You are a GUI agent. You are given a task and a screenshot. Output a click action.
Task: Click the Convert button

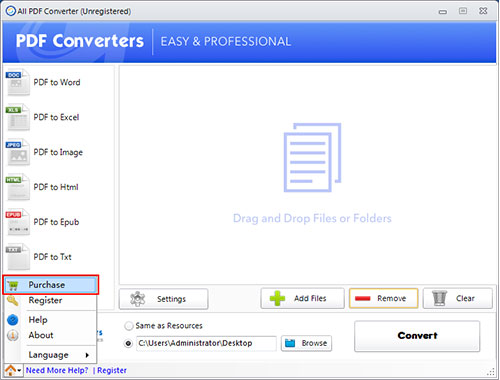417,336
